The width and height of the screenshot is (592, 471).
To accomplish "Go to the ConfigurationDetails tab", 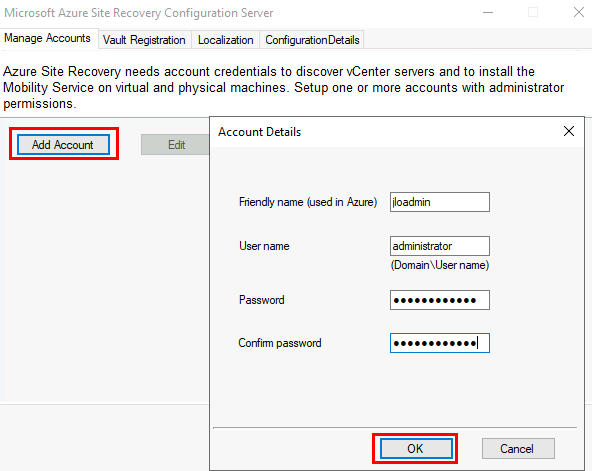I will pyautogui.click(x=312, y=40).
